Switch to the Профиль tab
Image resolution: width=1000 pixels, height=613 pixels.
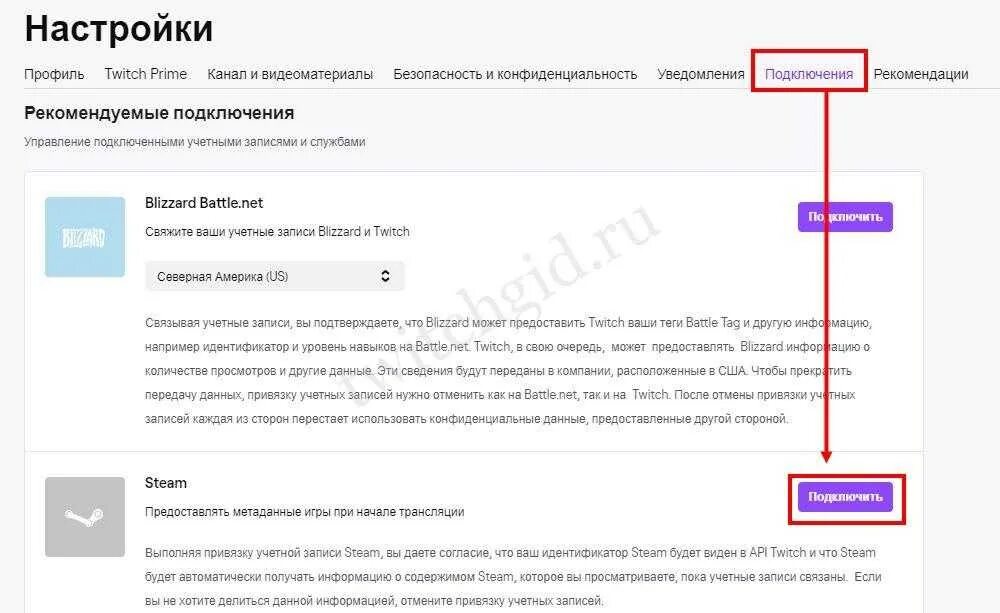point(54,74)
